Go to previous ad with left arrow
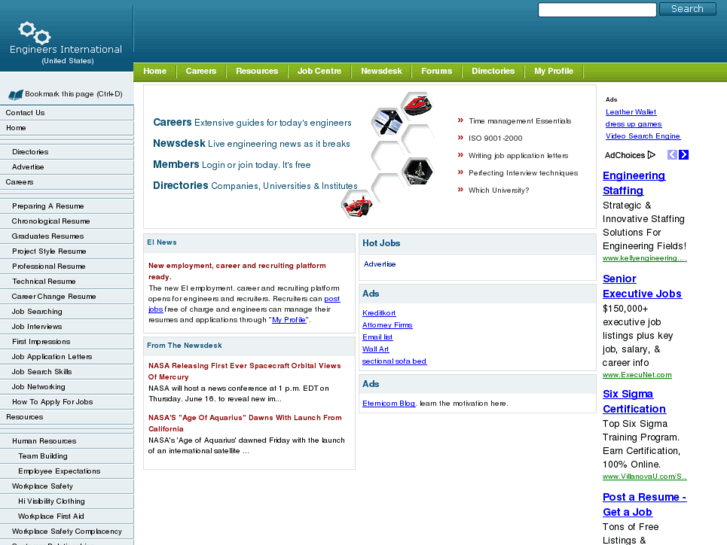Screen dimensions: 727x545 (672, 155)
